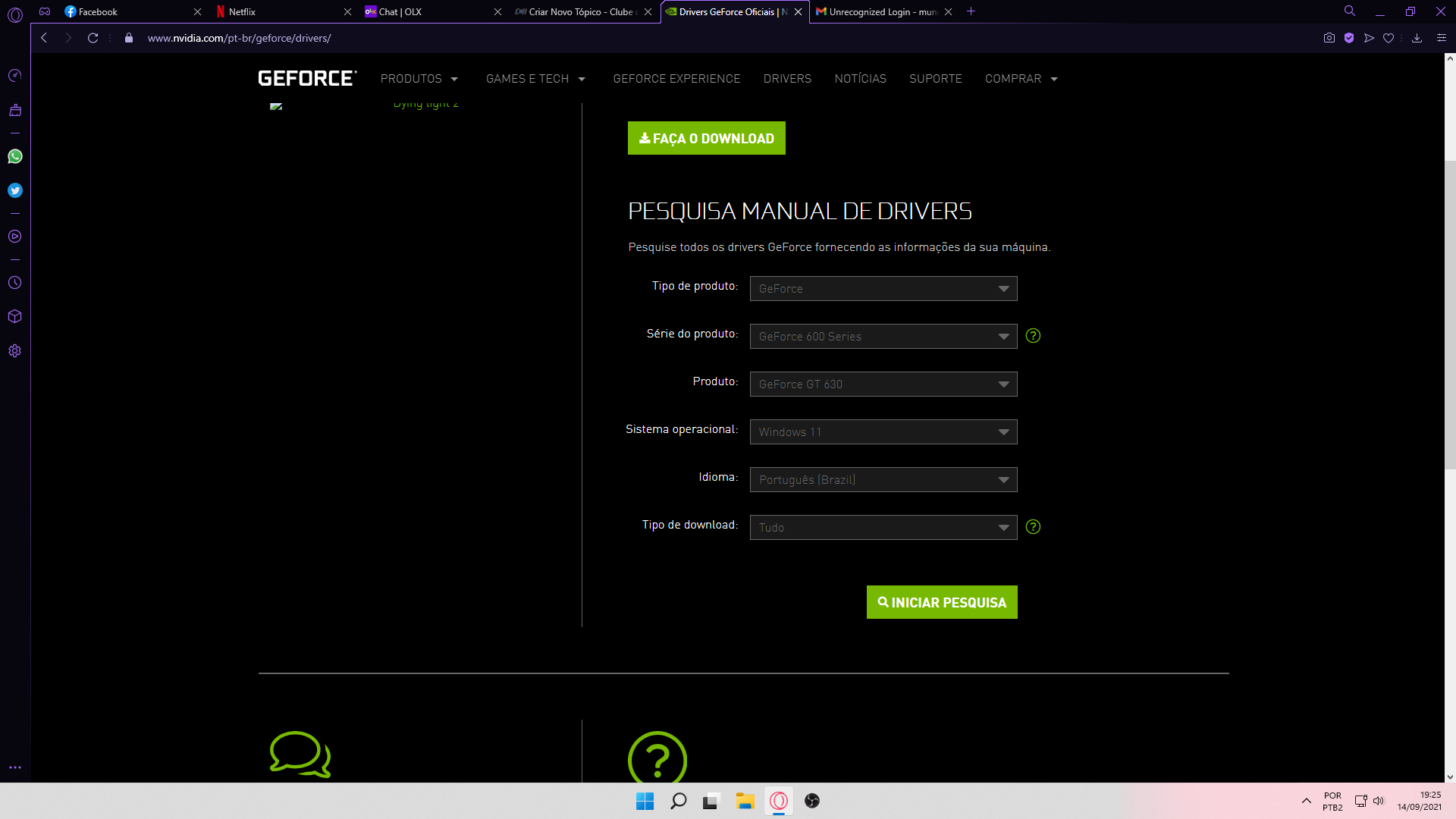
Task: Click FAÇA O DOWNLOAD button
Action: pos(707,138)
